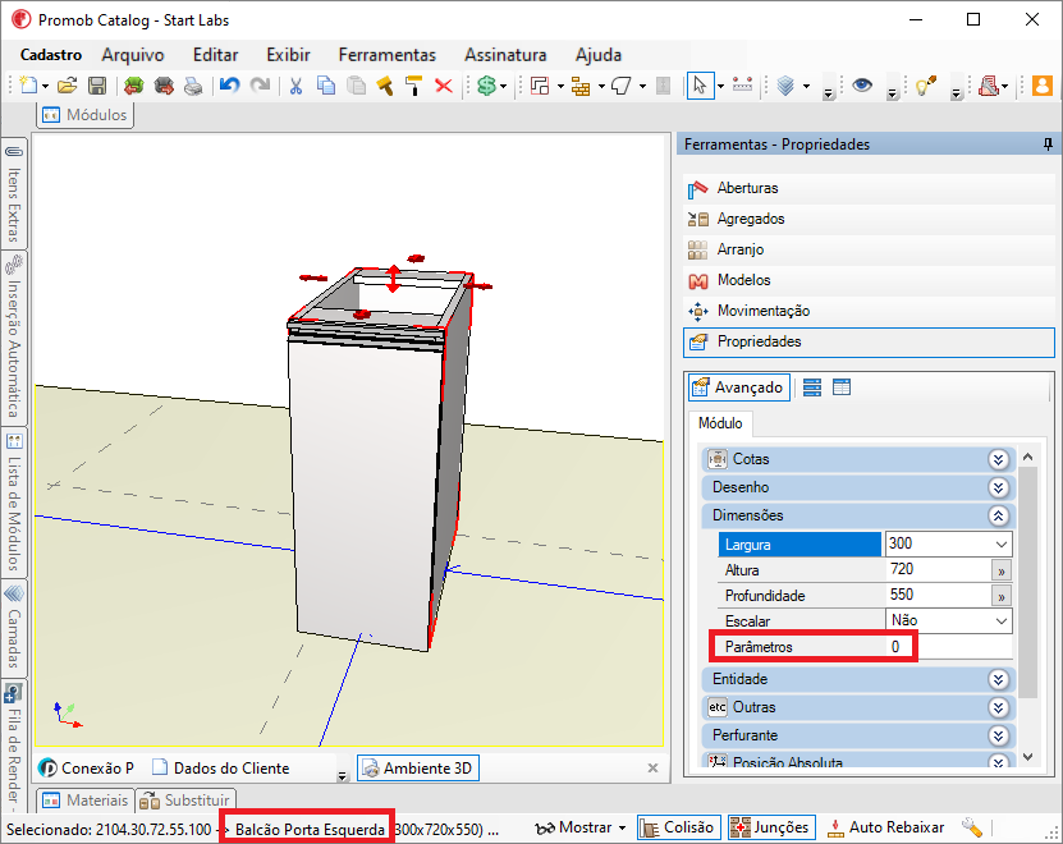Activate the arrow selection tool

point(700,85)
